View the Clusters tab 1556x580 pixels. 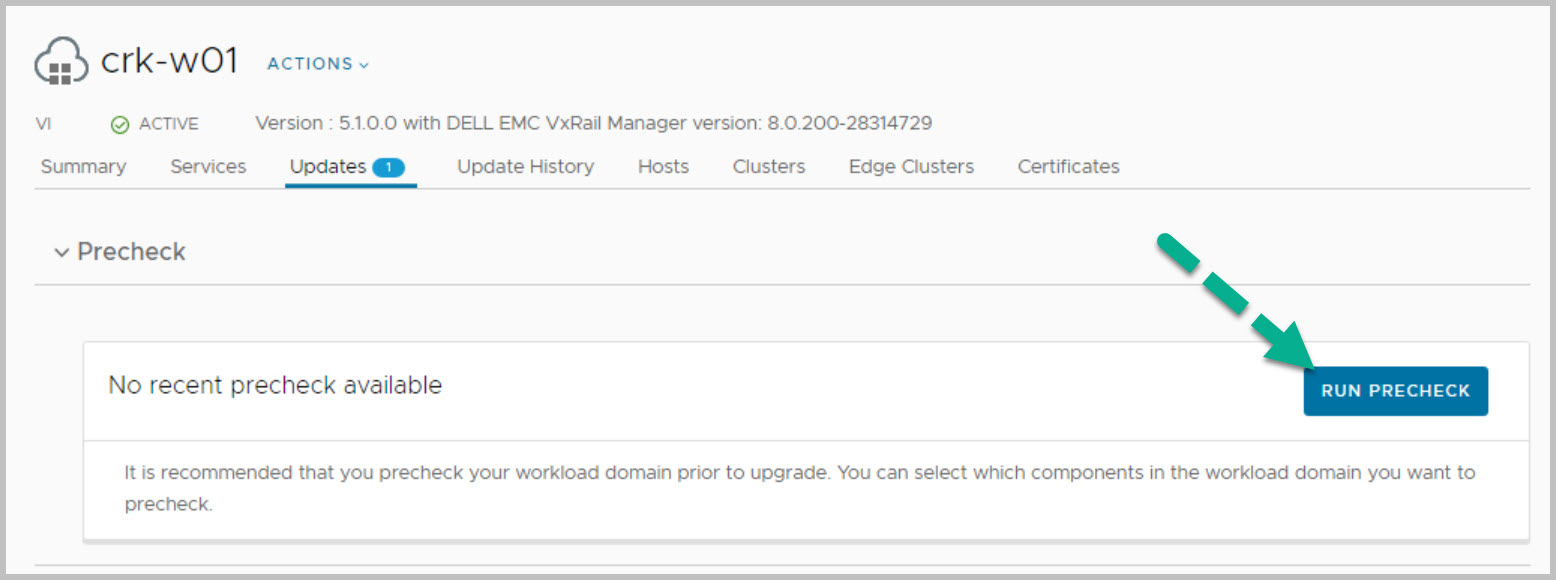(768, 167)
